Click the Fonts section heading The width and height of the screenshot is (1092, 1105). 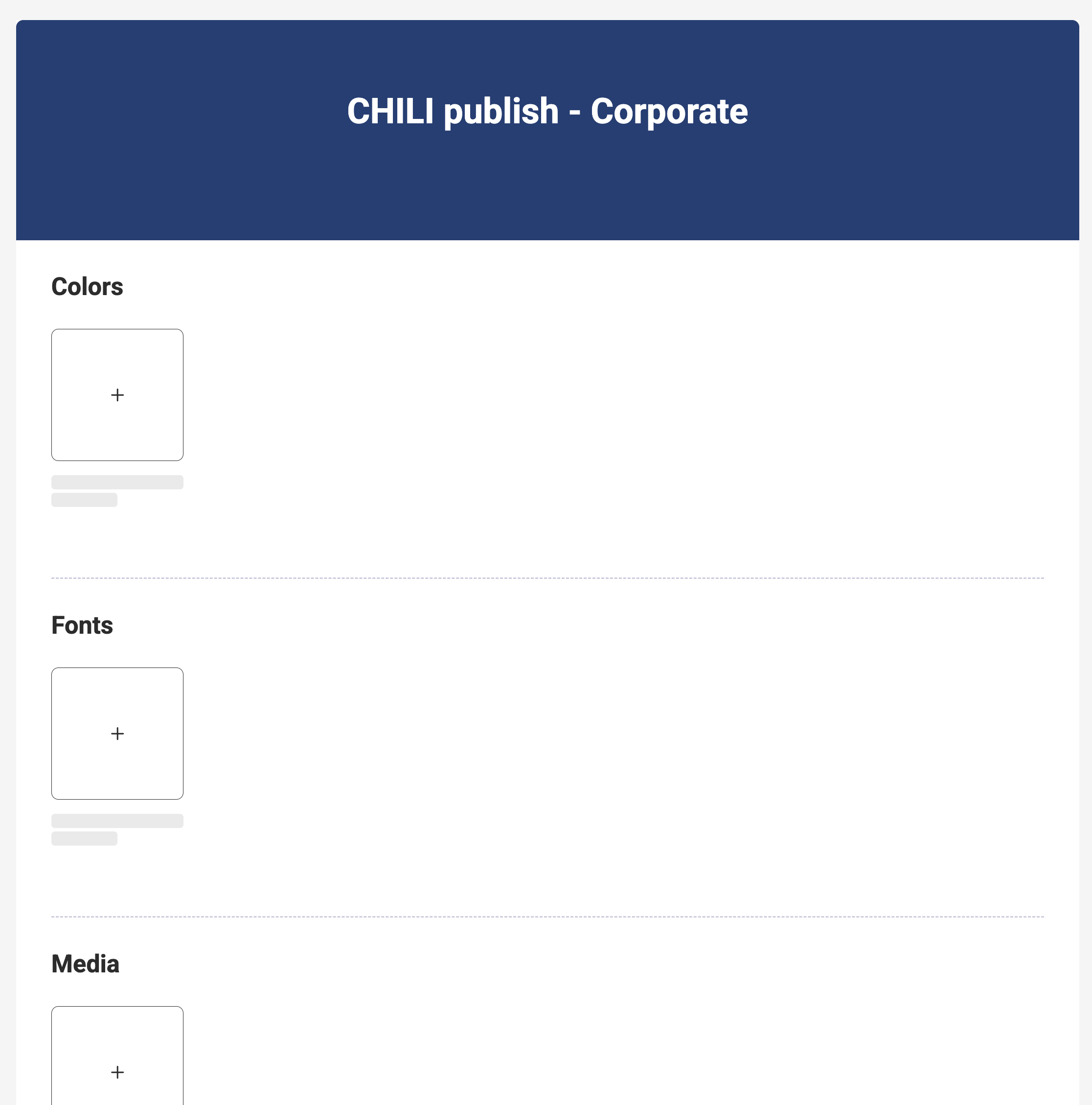tap(82, 625)
